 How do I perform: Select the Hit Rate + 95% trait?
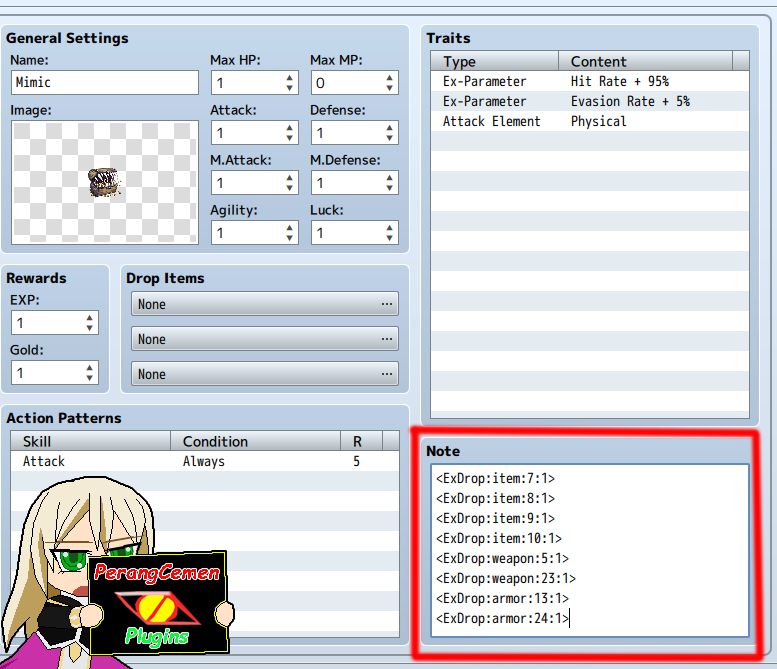pos(590,81)
